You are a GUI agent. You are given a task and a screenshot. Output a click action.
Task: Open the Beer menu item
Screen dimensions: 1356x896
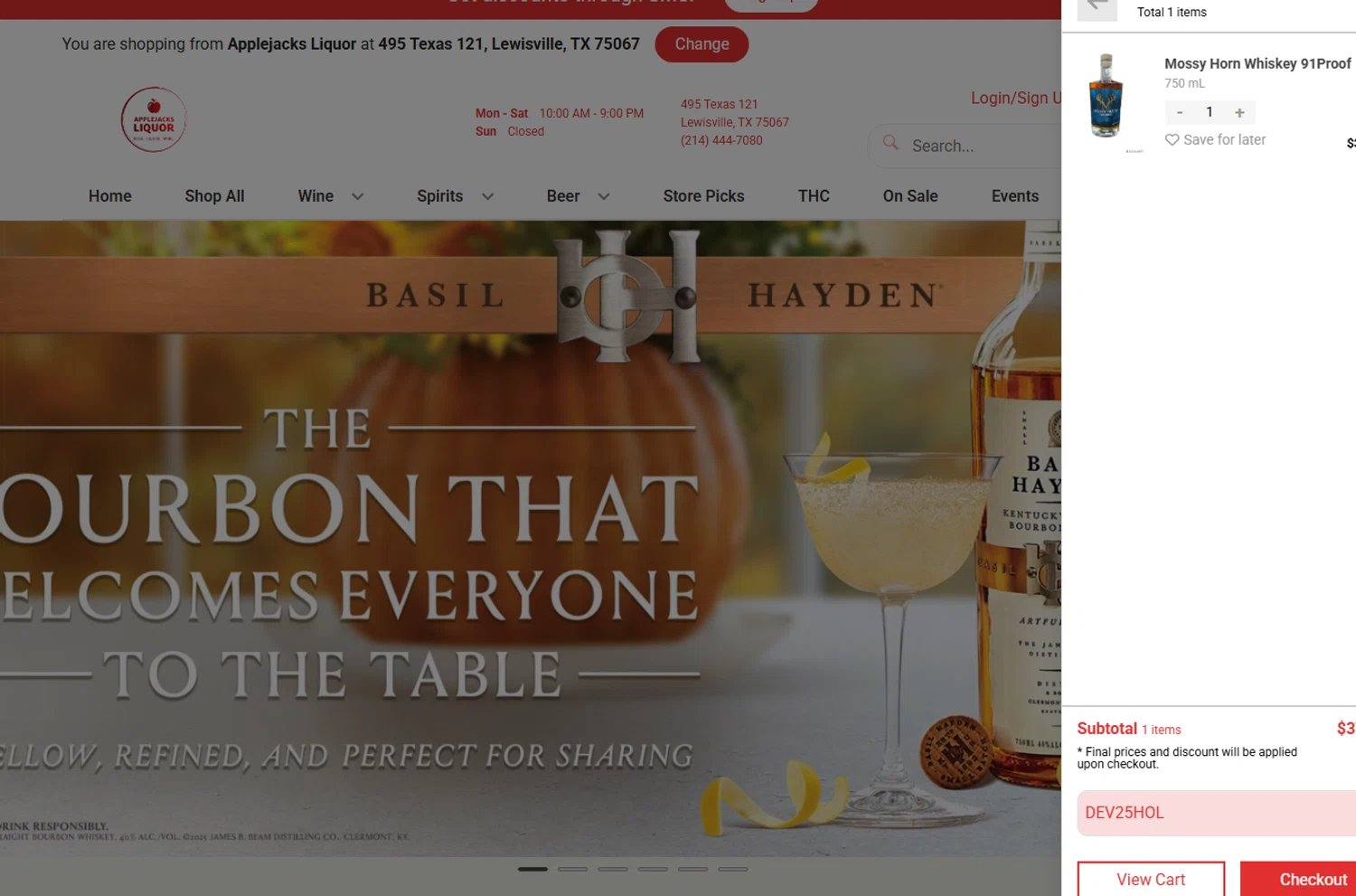click(x=563, y=196)
